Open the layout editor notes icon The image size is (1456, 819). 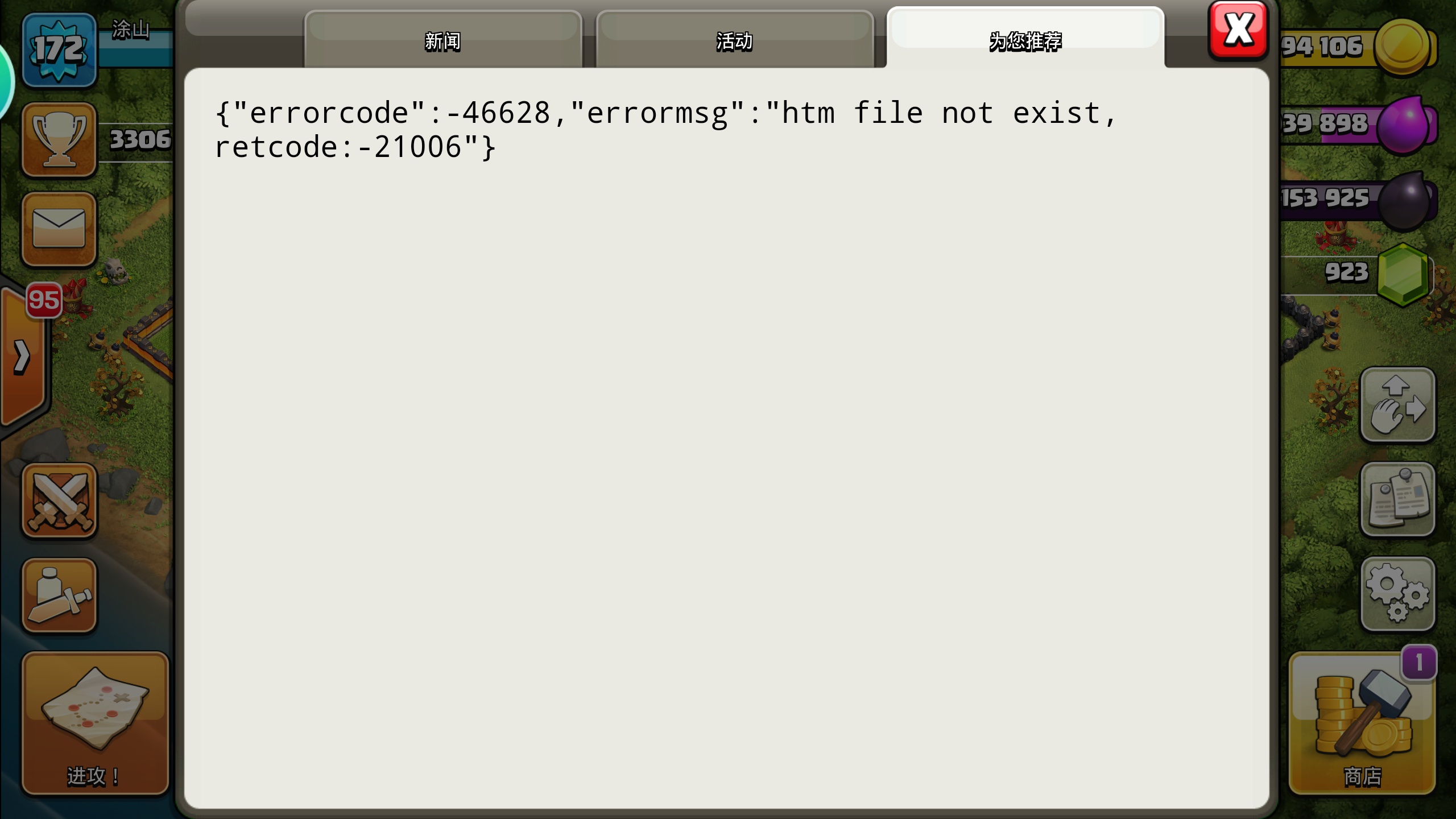point(1397,499)
